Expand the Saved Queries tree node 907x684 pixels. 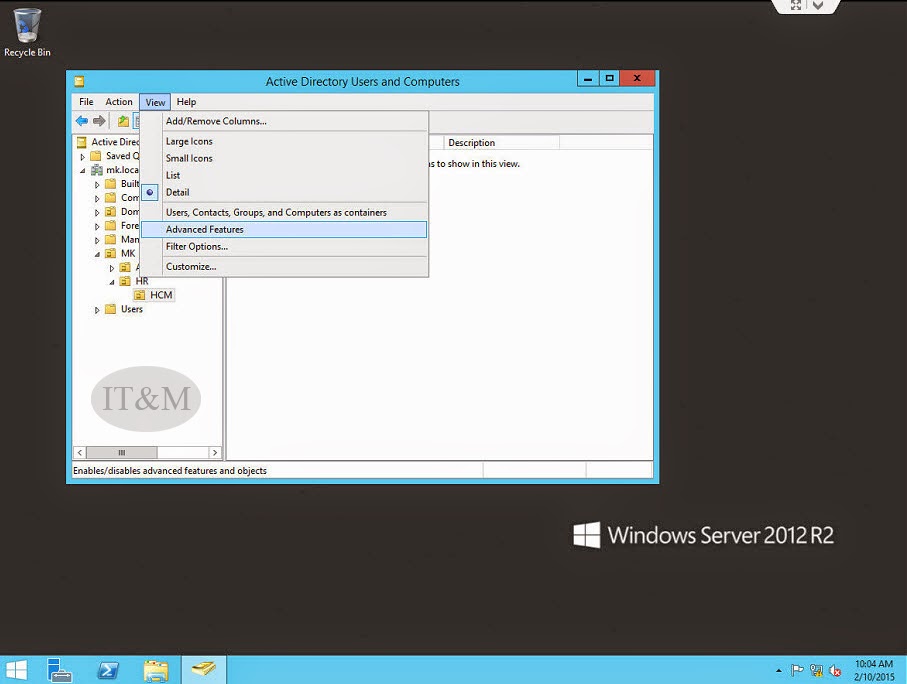[81, 156]
